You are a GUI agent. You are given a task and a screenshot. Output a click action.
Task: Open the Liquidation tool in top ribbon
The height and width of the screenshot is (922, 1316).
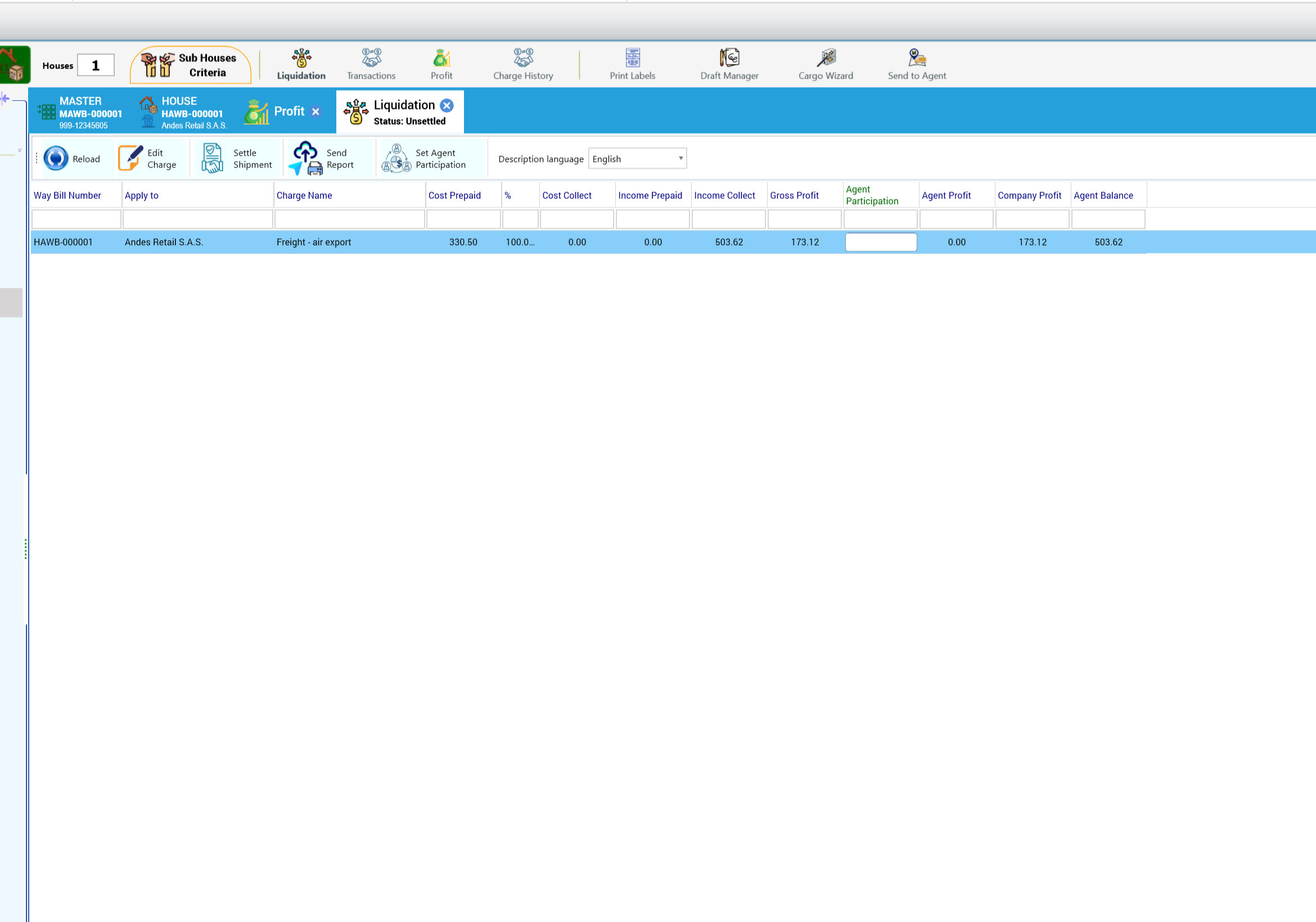pyautogui.click(x=301, y=64)
